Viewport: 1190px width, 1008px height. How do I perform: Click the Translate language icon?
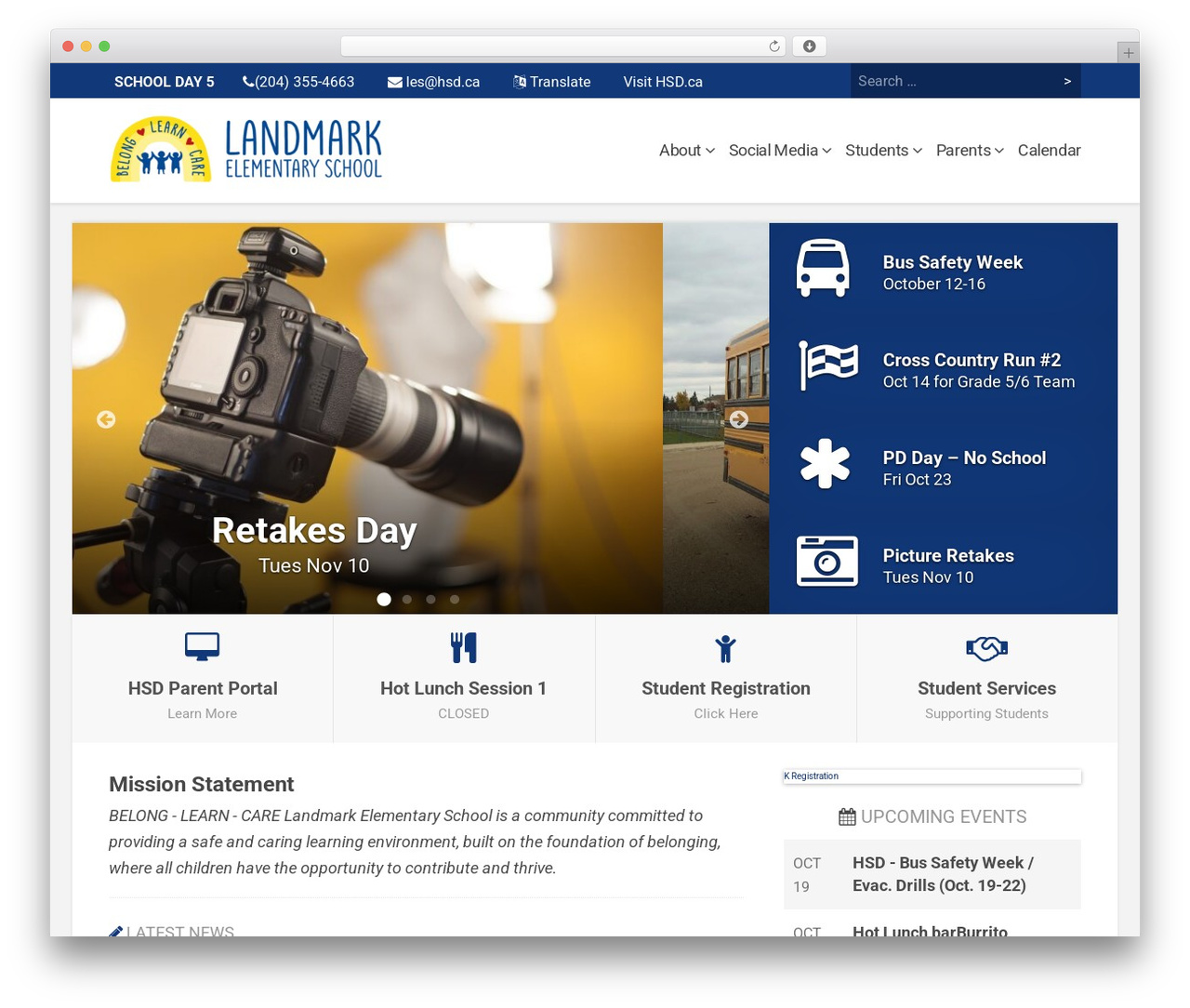(520, 82)
